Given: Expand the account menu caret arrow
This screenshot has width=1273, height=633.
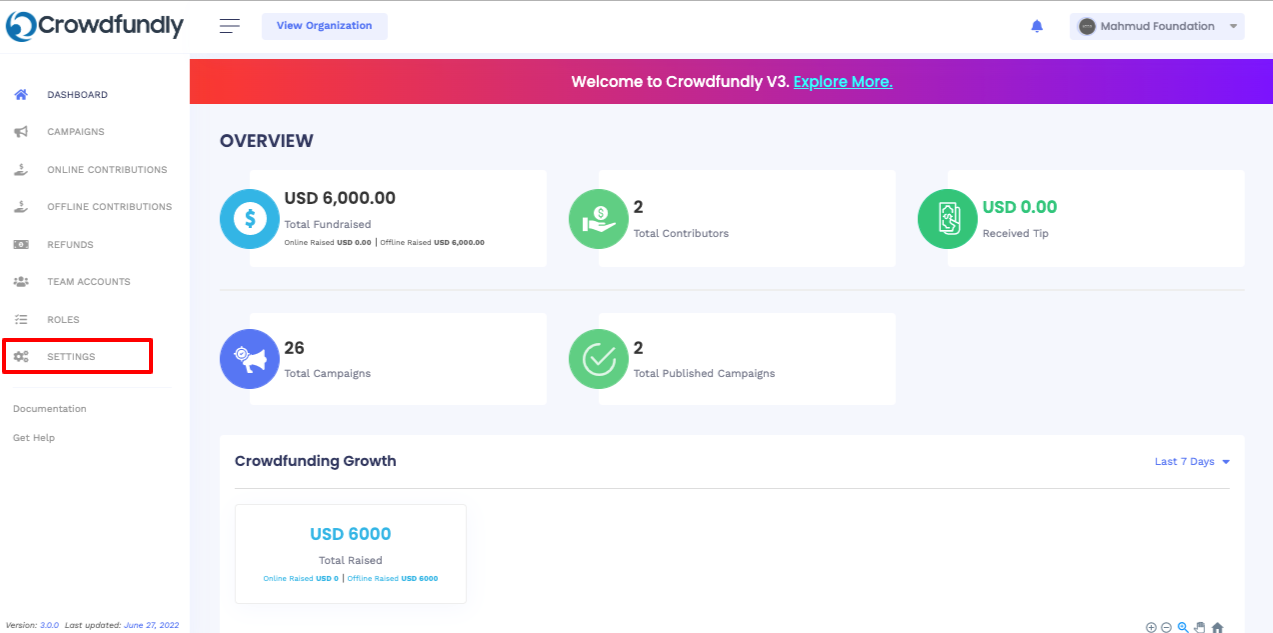Looking at the screenshot, I should (x=1233, y=27).
